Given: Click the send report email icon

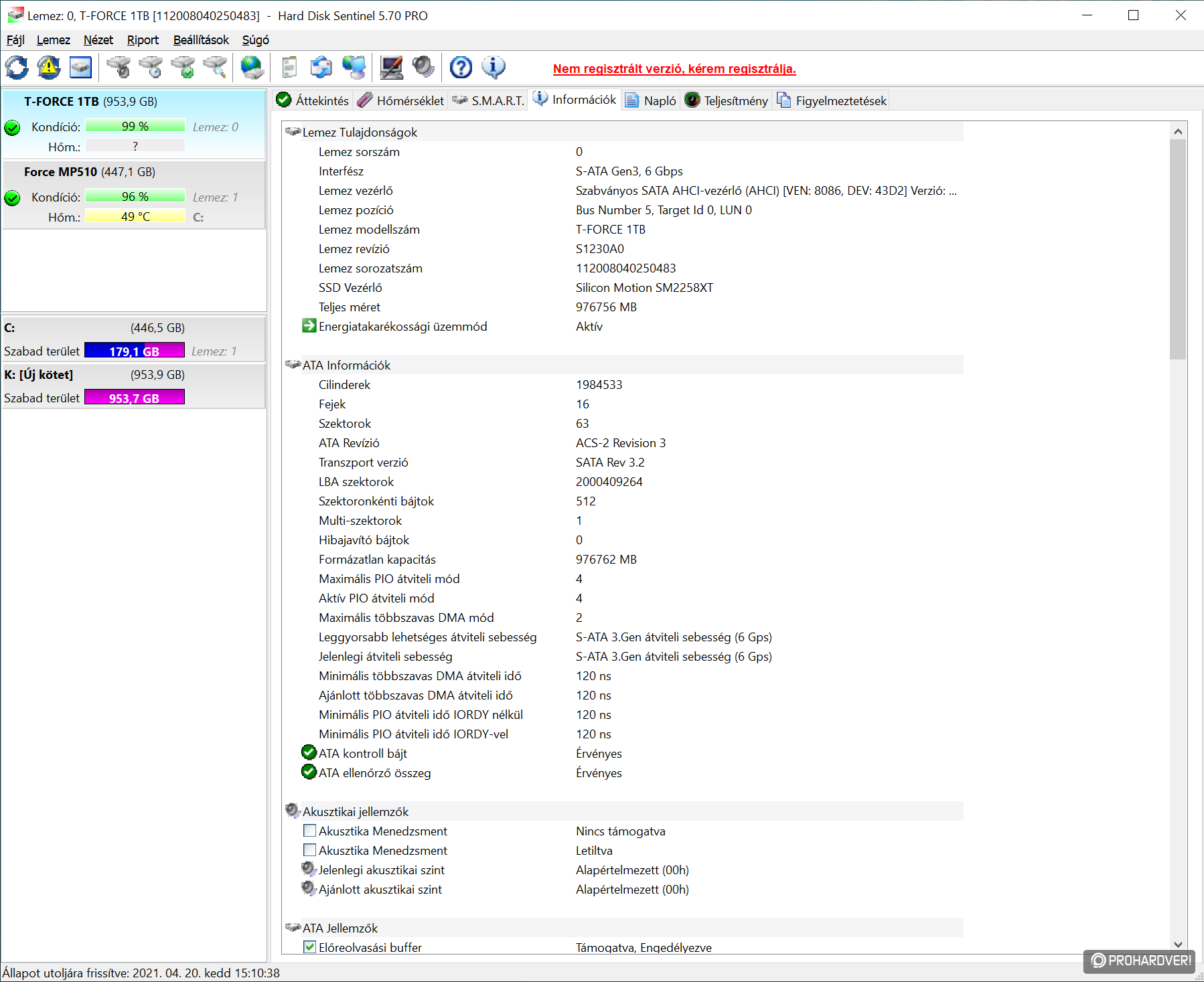Looking at the screenshot, I should click(321, 68).
